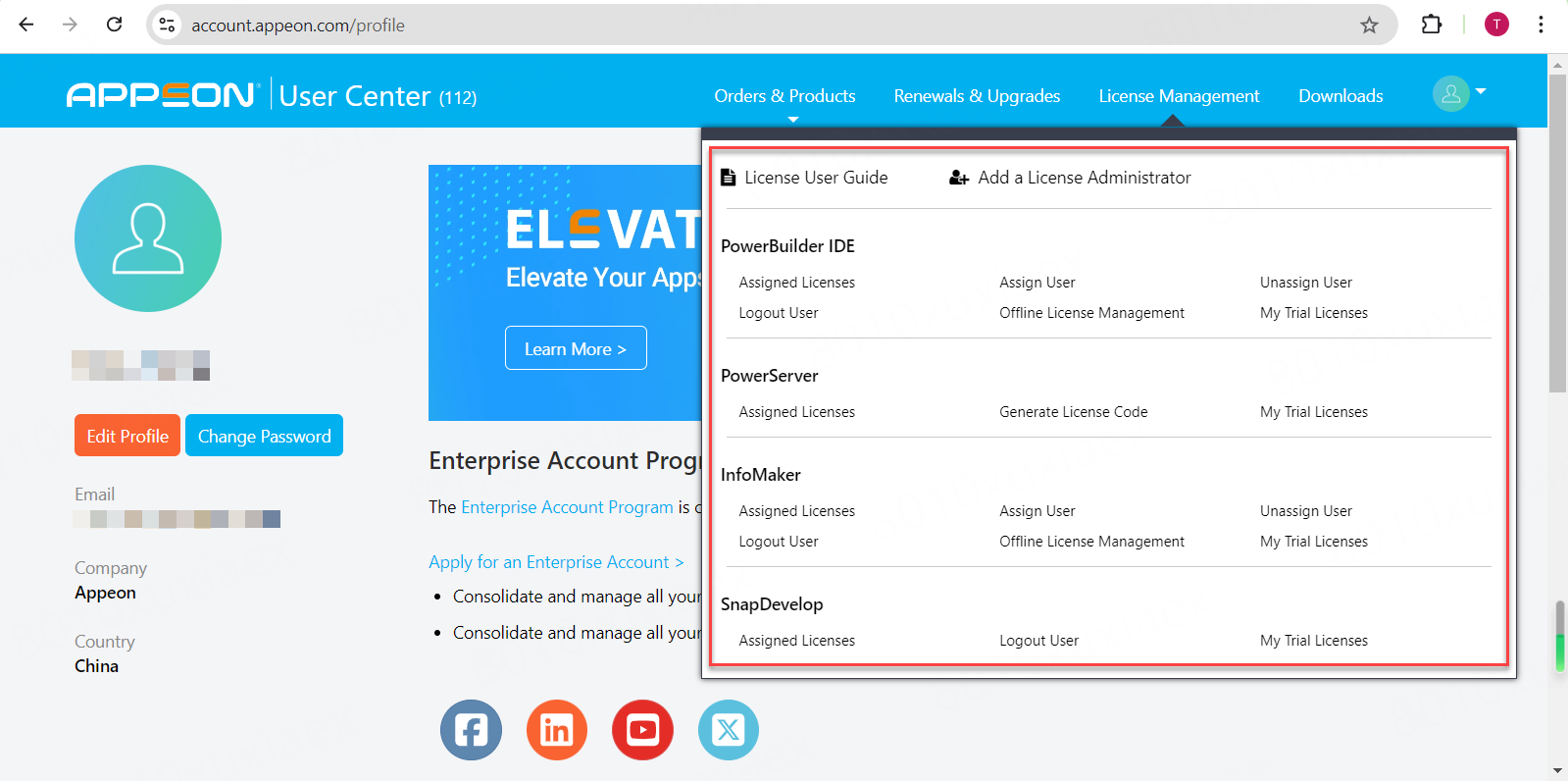1568x781 pixels.
Task: Open the X (Twitter) social icon
Action: coord(728,730)
